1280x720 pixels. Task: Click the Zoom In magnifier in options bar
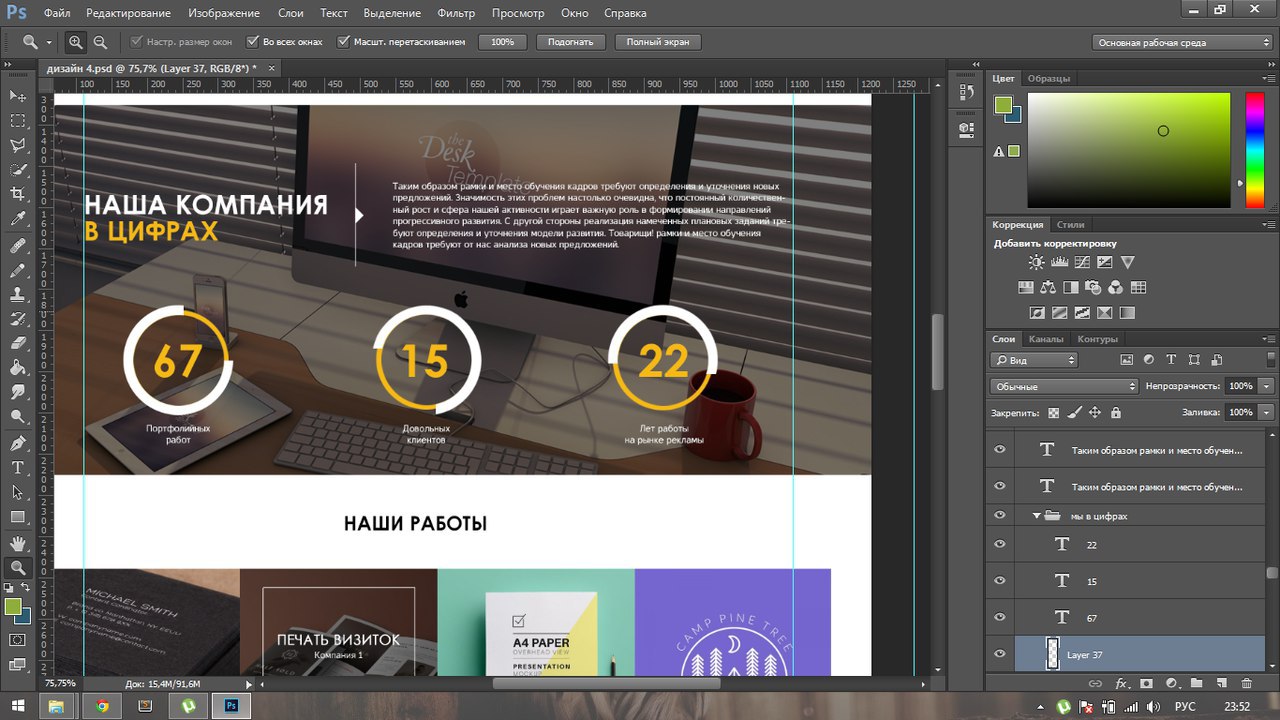[x=76, y=42]
